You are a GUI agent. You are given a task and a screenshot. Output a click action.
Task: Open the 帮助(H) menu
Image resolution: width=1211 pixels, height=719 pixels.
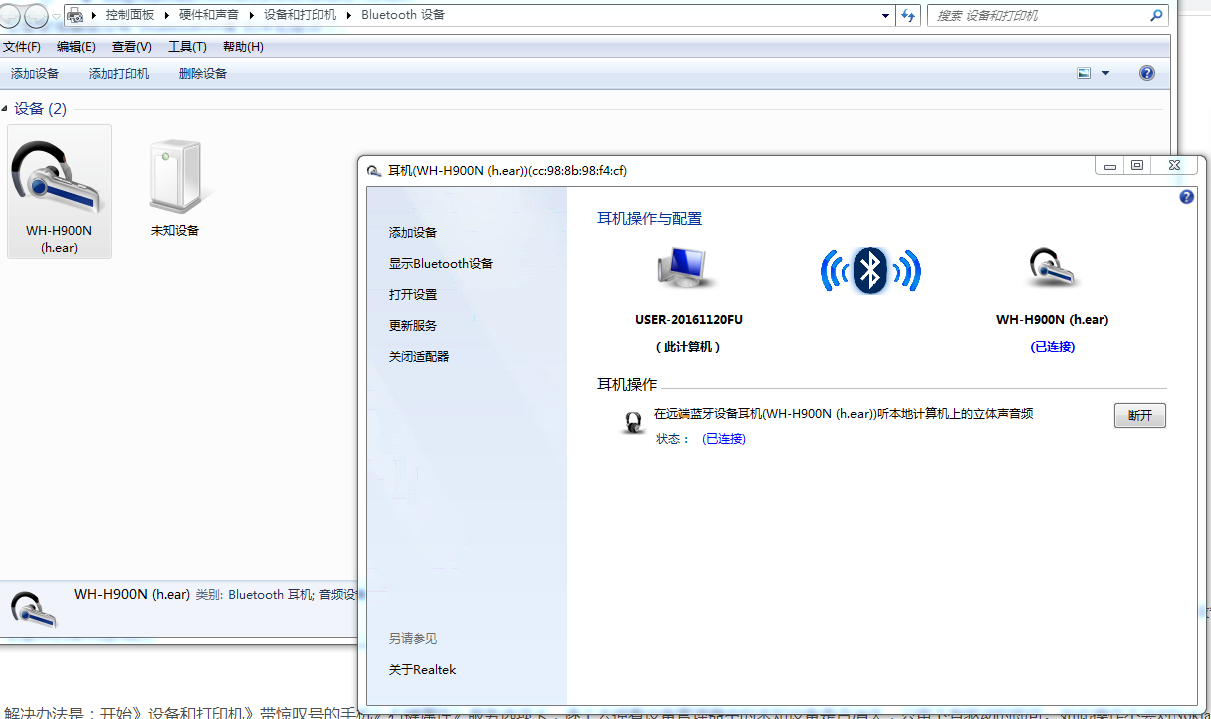pyautogui.click(x=243, y=47)
